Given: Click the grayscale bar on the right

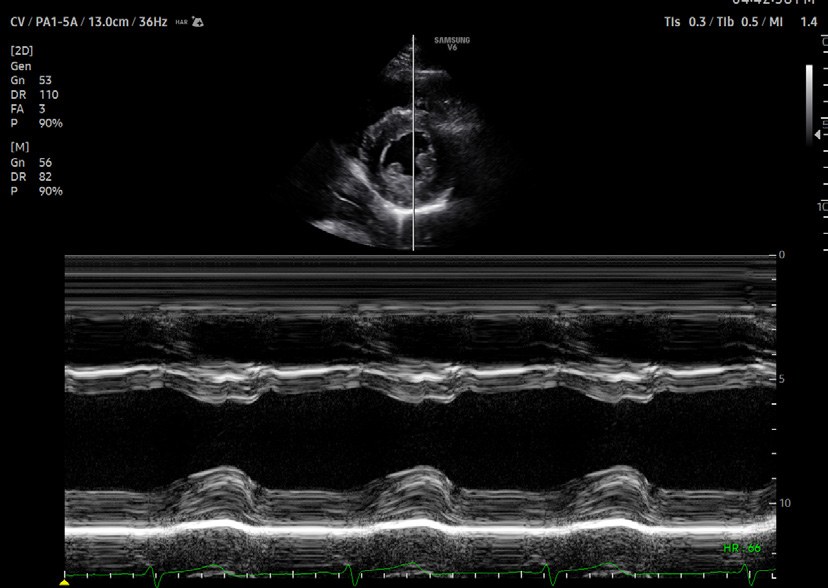Looking at the screenshot, I should [x=809, y=105].
